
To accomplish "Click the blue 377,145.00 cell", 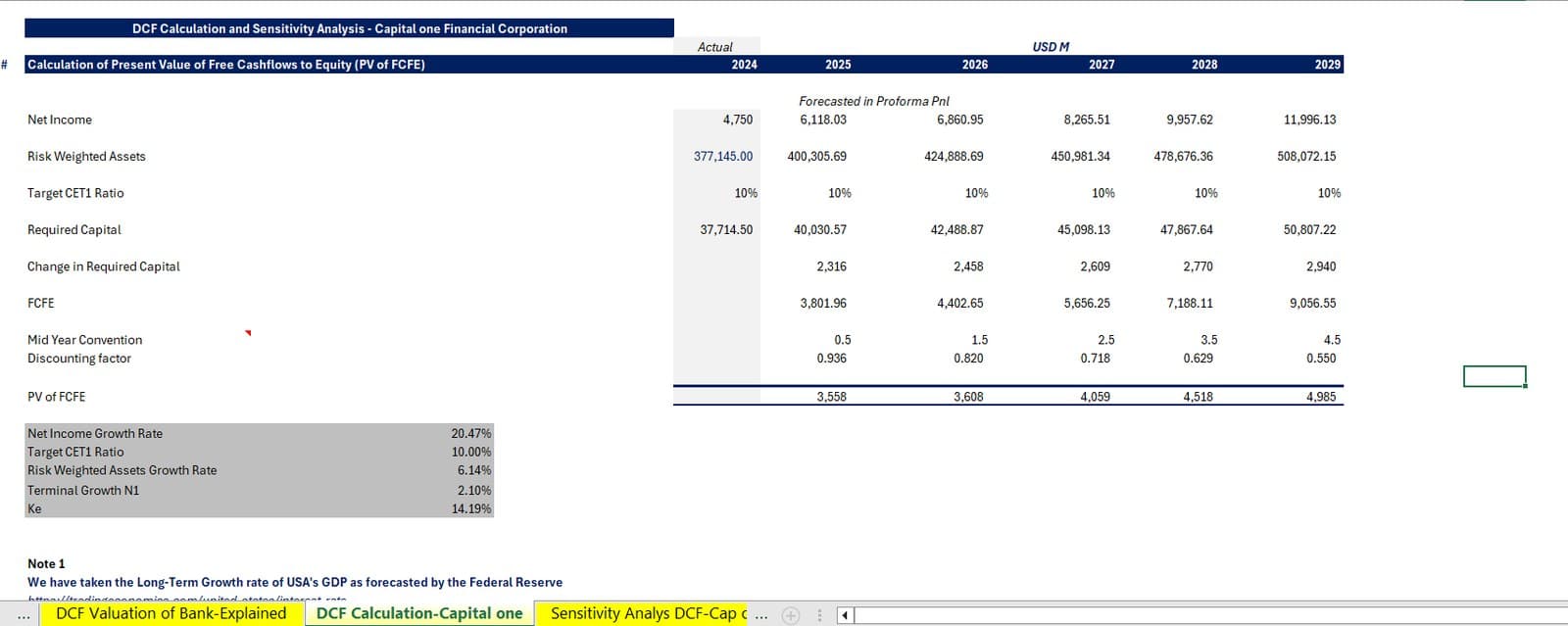I will [723, 157].
